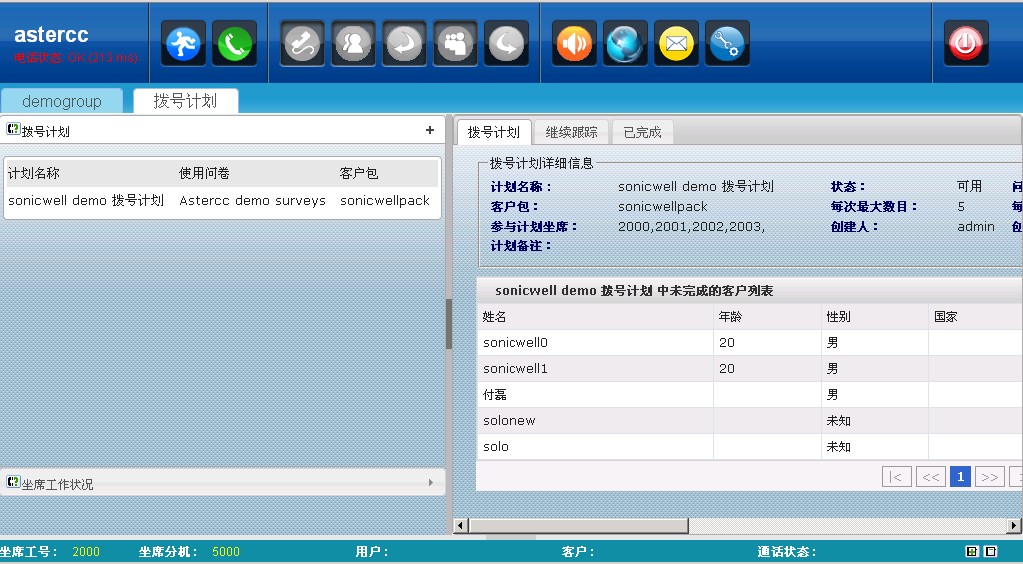Click the green grid icon in status bar
Screen dimensions: 1023x564
click(971, 552)
